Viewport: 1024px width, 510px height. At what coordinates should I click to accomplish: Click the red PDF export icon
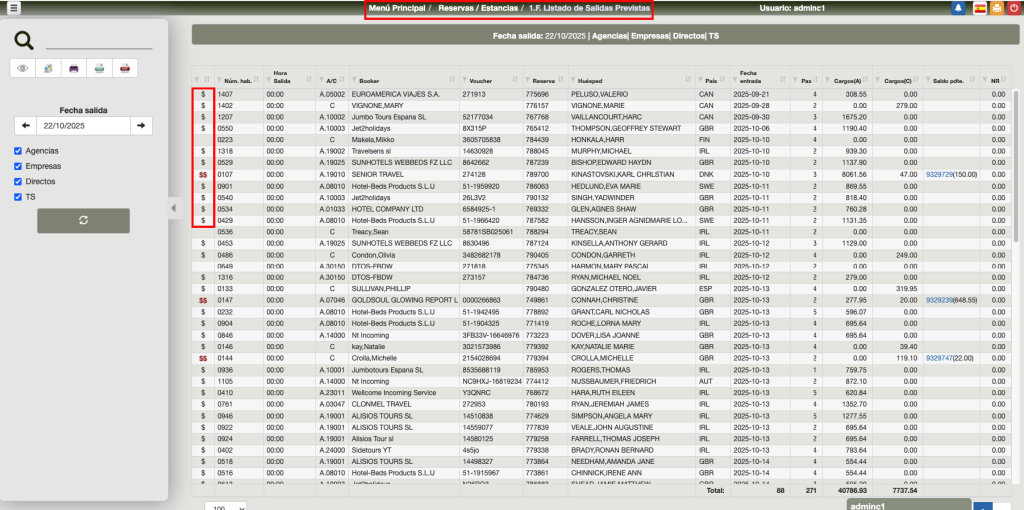point(124,68)
